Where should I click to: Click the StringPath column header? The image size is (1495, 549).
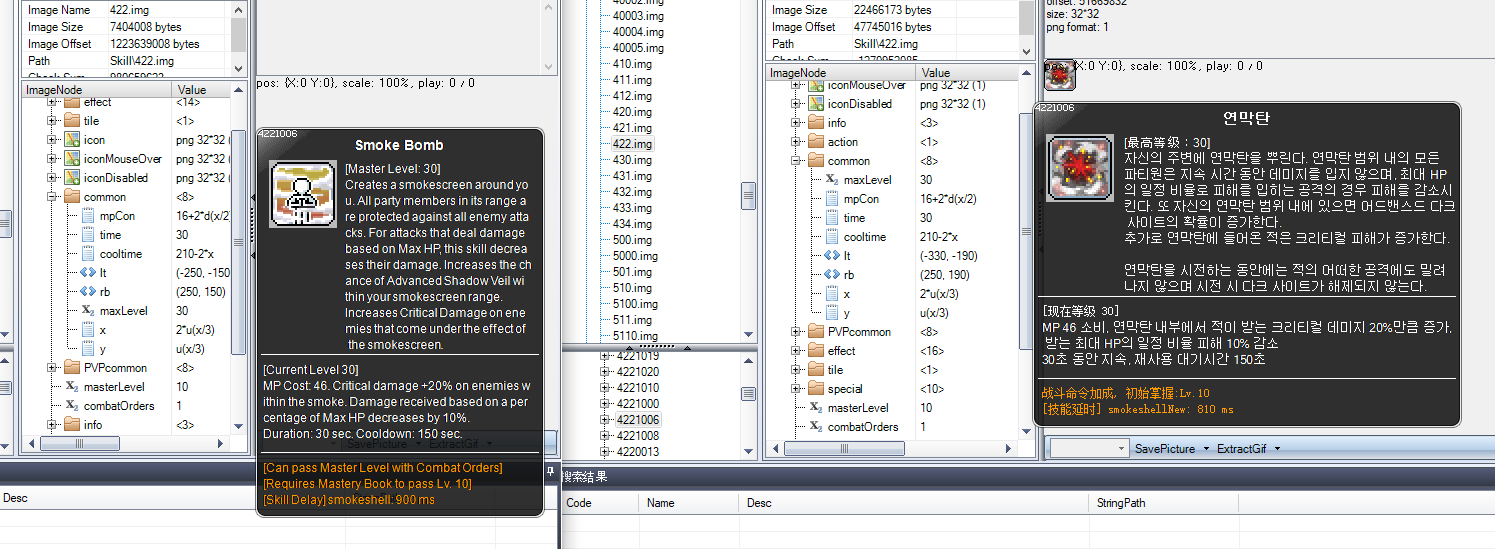tap(1121, 503)
